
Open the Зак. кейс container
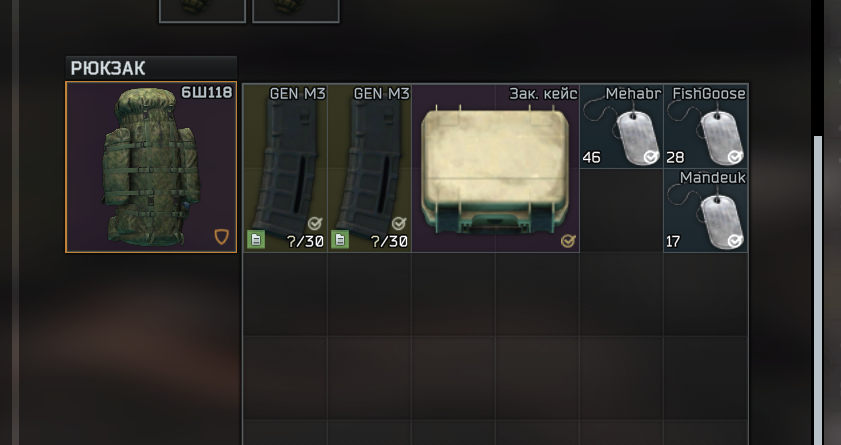(496, 168)
